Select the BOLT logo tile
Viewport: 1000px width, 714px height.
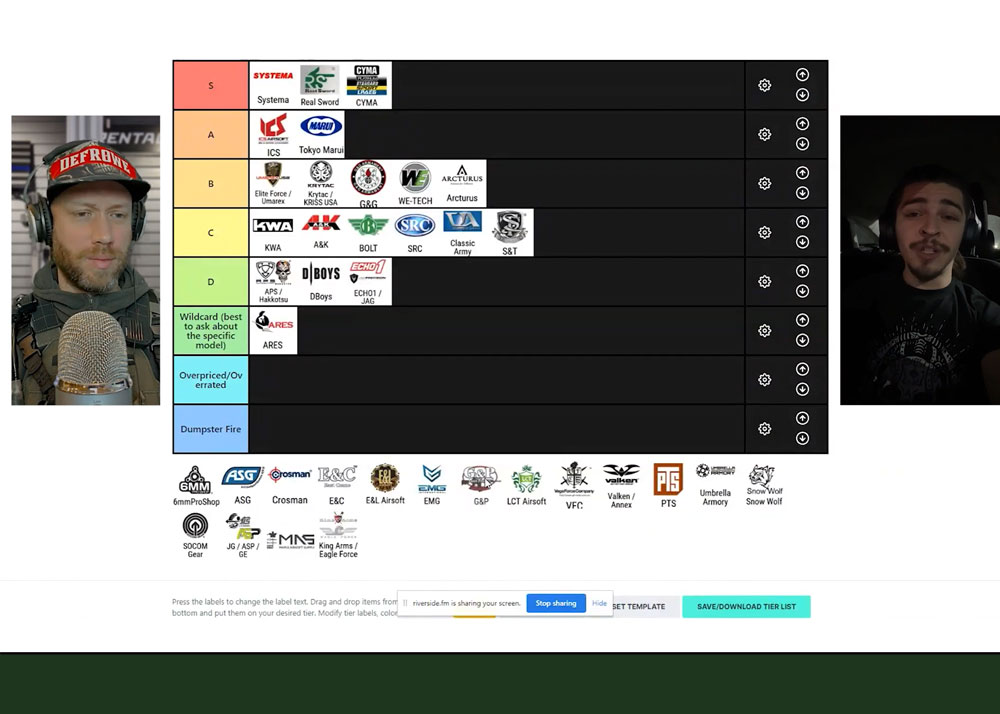pos(368,233)
